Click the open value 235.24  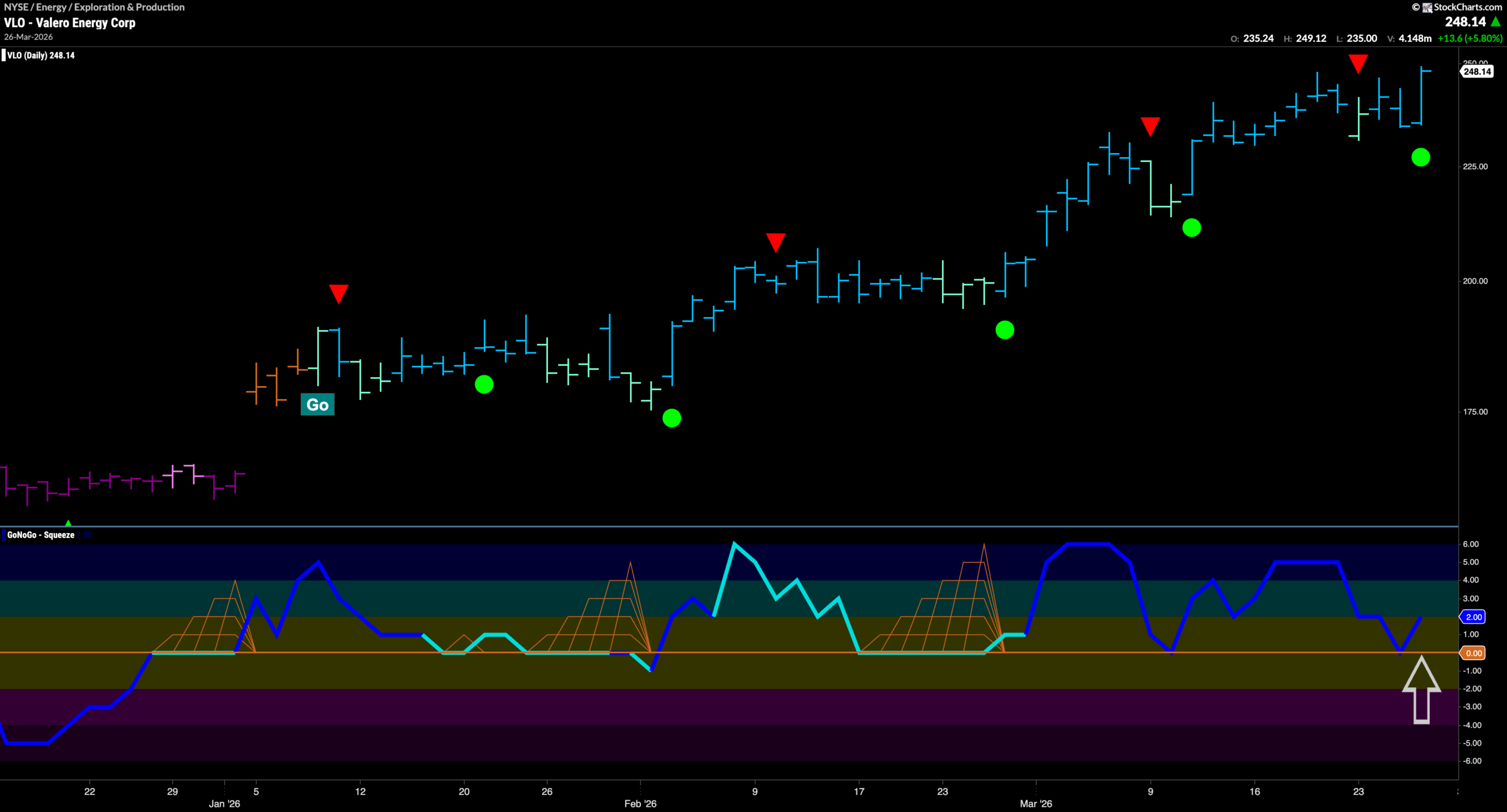[x=1258, y=38]
